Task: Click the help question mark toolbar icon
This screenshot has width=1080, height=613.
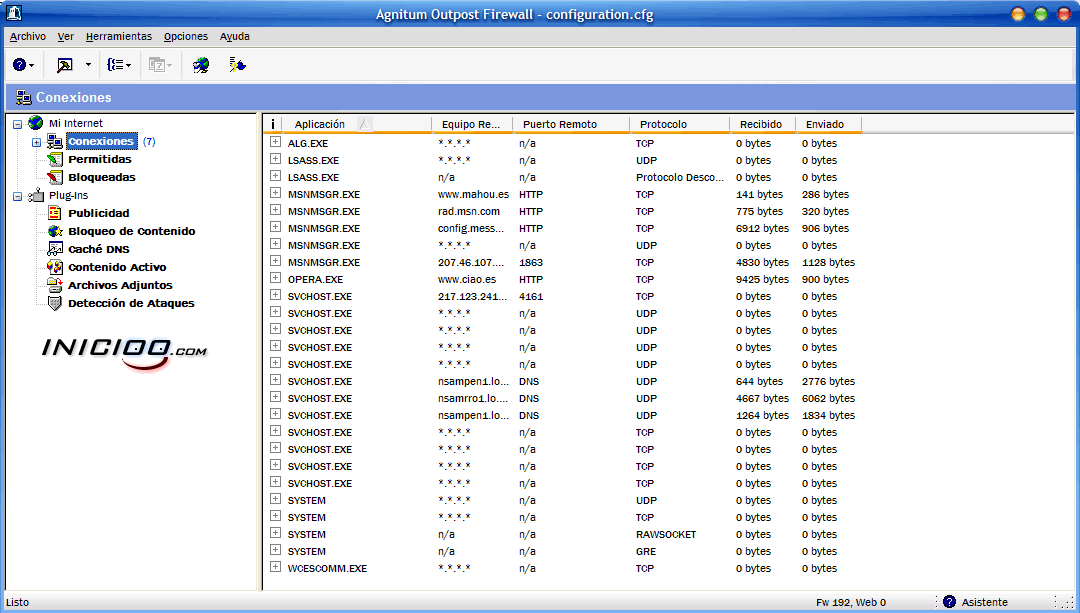Action: 19,65
